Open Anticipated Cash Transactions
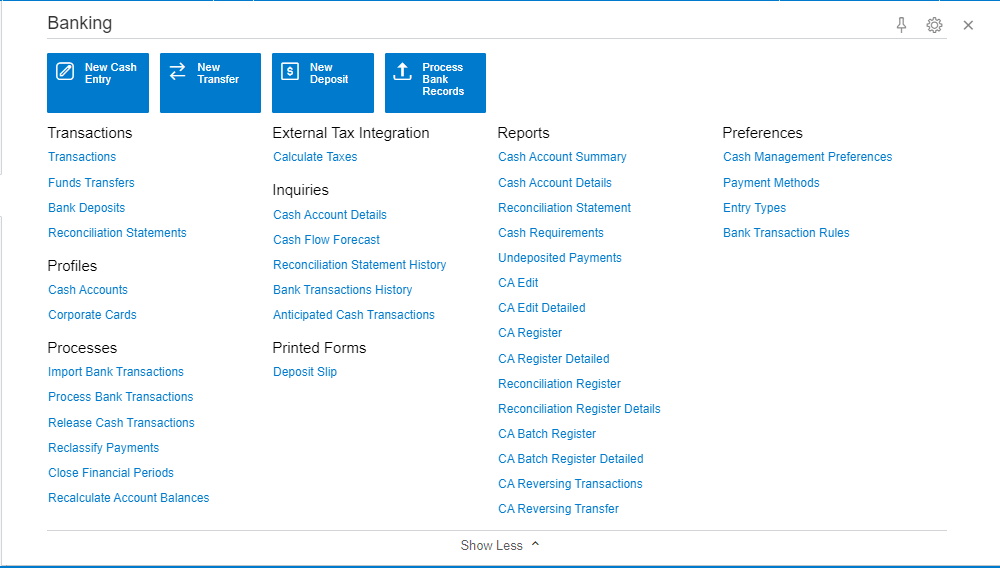 [x=354, y=315]
